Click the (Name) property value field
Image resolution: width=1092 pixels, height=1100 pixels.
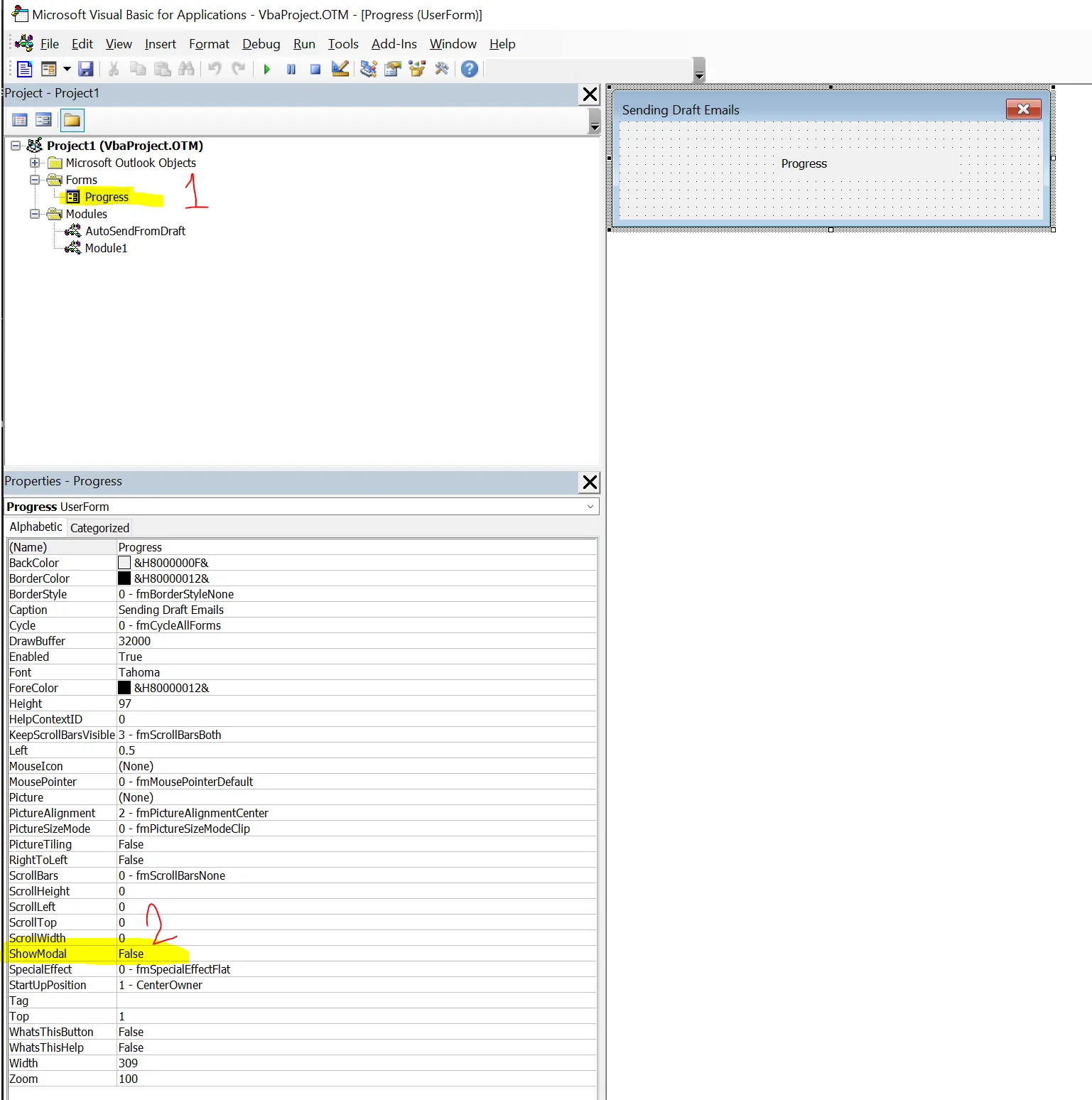(356, 547)
